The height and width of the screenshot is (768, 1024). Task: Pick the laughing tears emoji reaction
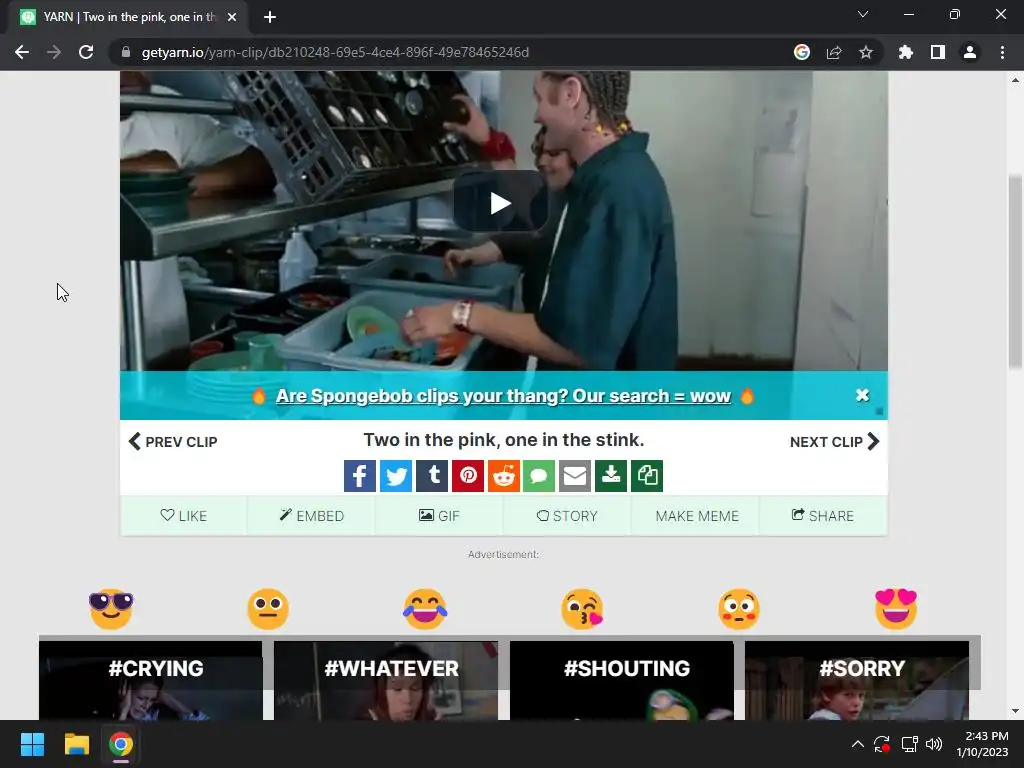pos(425,609)
